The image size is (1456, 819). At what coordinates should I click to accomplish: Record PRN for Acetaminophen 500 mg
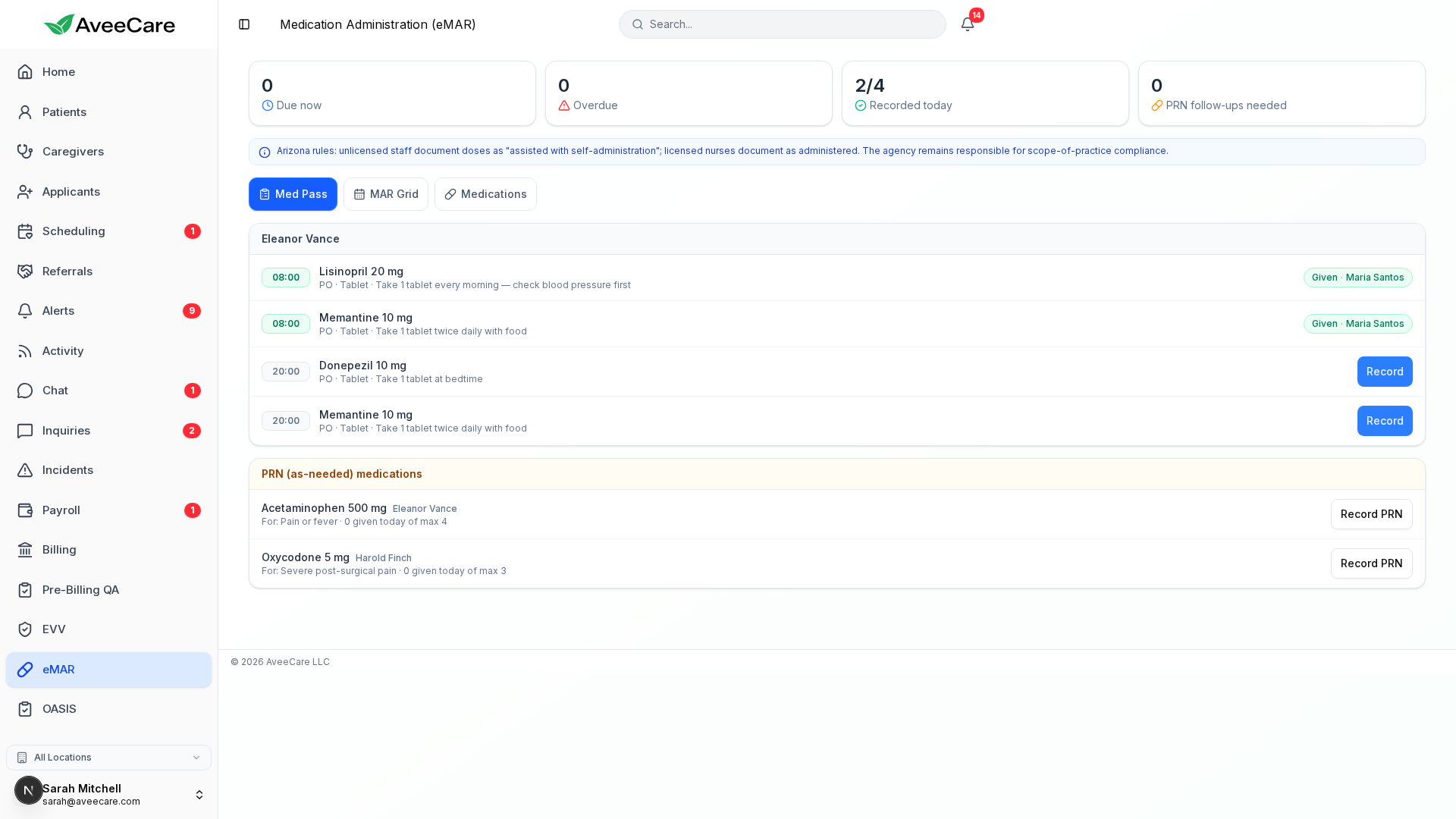point(1371,514)
